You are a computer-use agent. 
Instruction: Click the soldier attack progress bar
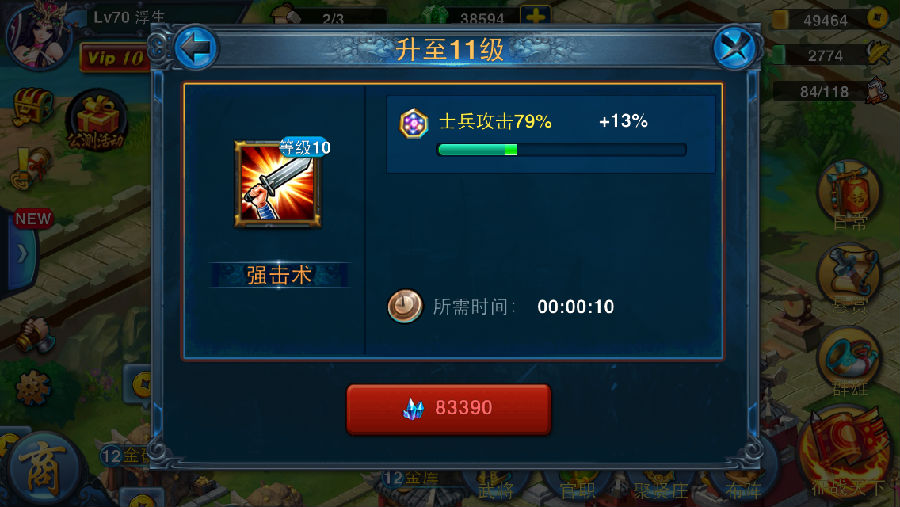pos(561,150)
